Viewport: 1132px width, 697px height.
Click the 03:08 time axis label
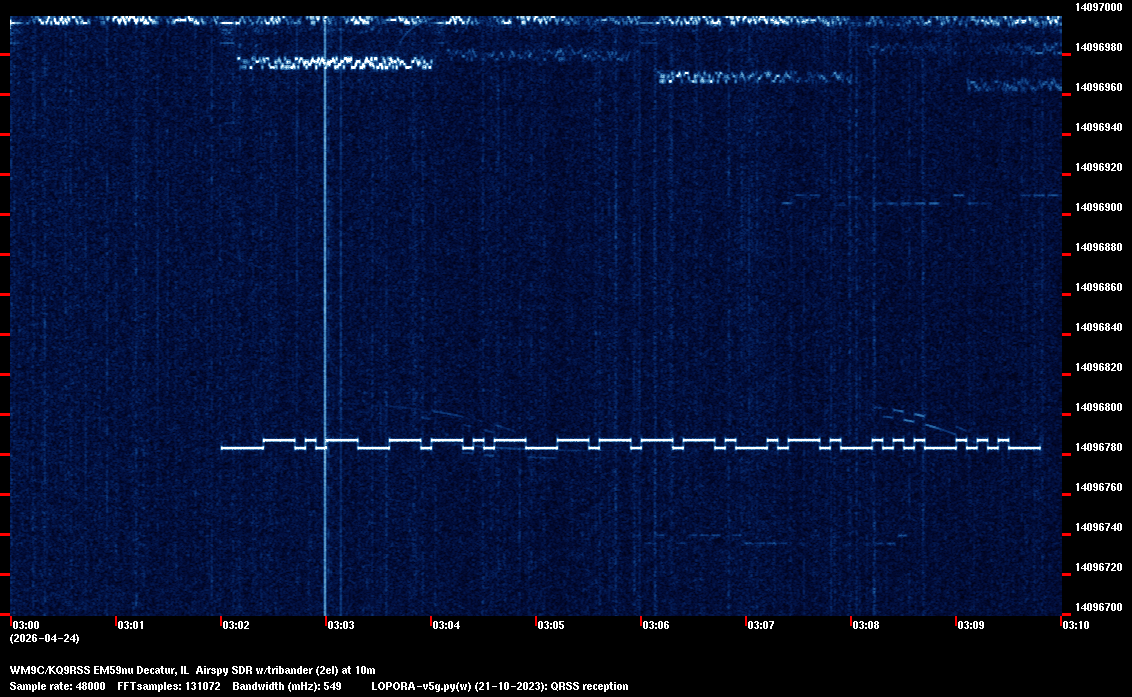(866, 626)
